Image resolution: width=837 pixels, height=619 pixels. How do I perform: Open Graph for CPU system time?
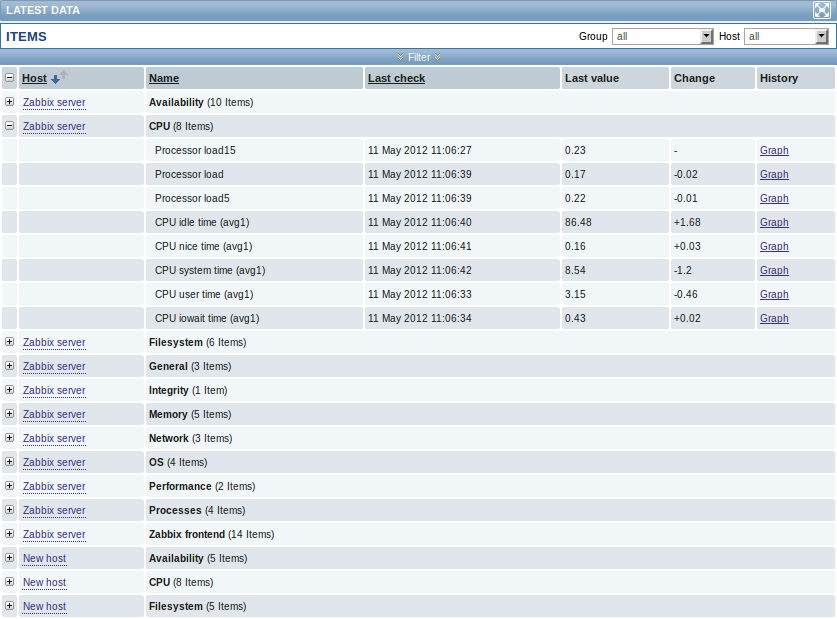coord(774,271)
